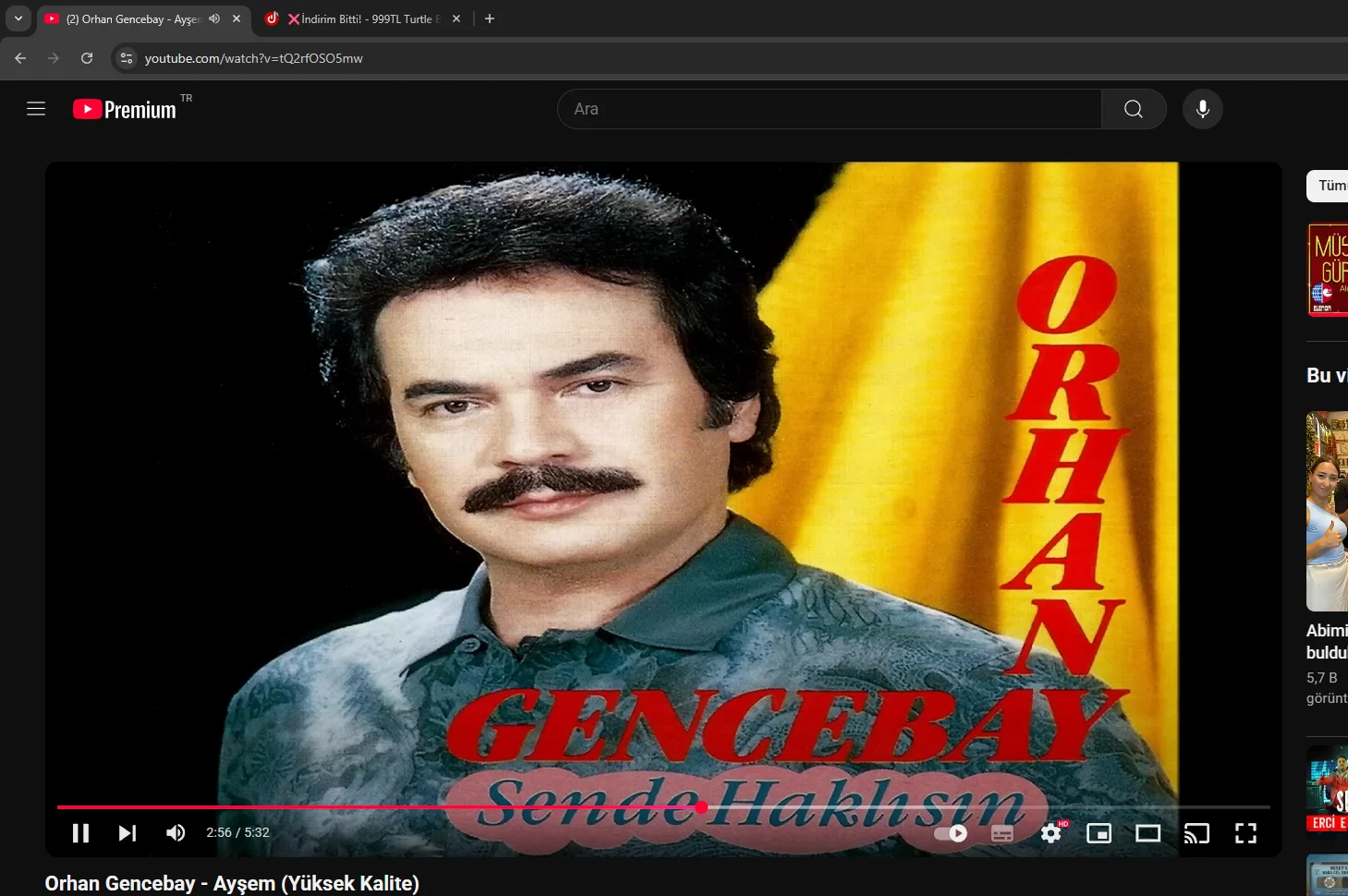
Task: Select the 'Tüm' filter chip
Action: point(1328,186)
